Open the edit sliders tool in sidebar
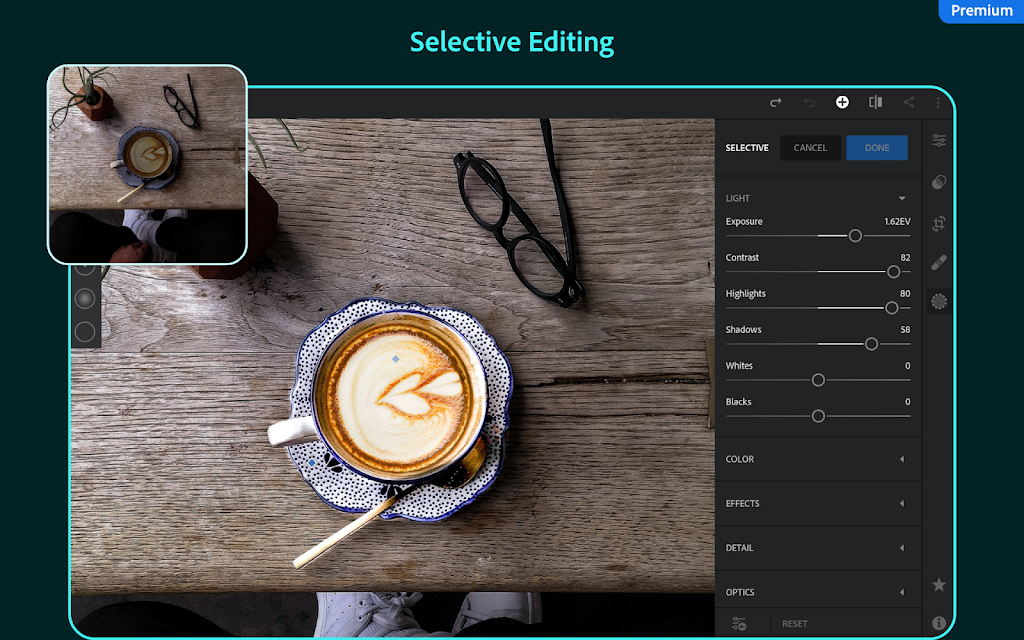1024x640 pixels. point(939,140)
